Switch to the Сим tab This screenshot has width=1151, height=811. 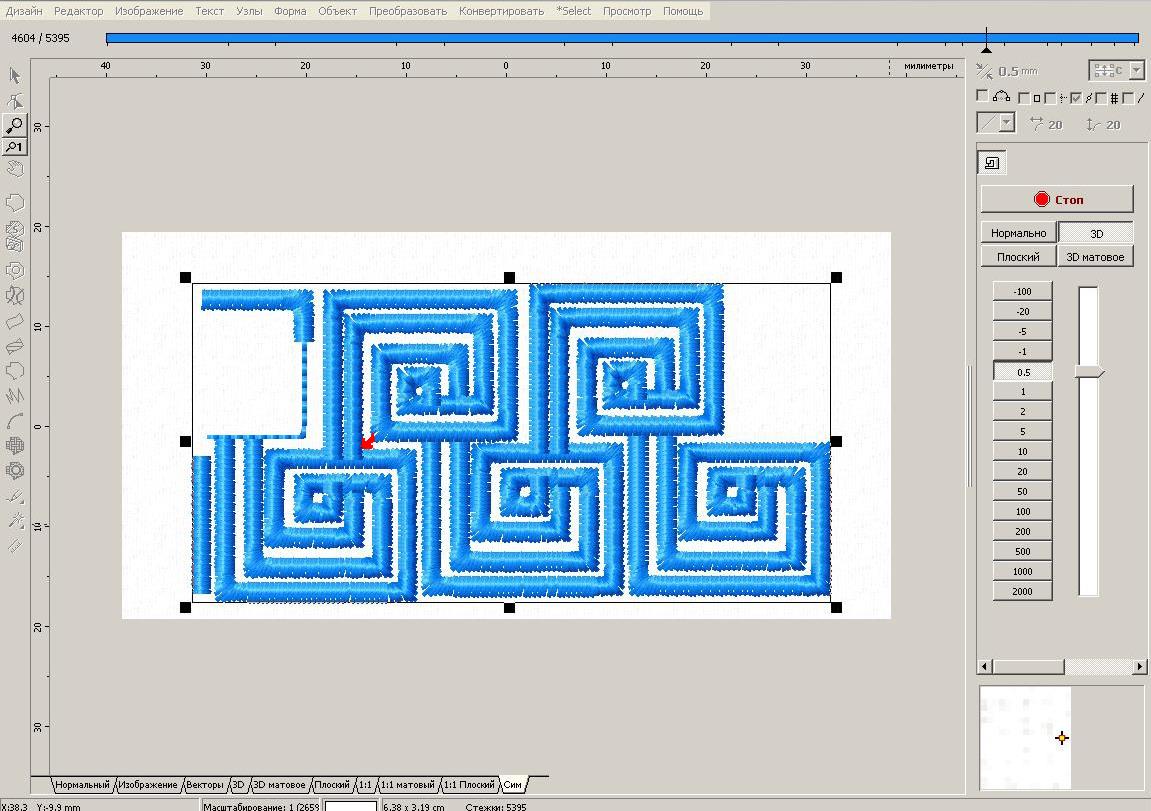[x=512, y=785]
